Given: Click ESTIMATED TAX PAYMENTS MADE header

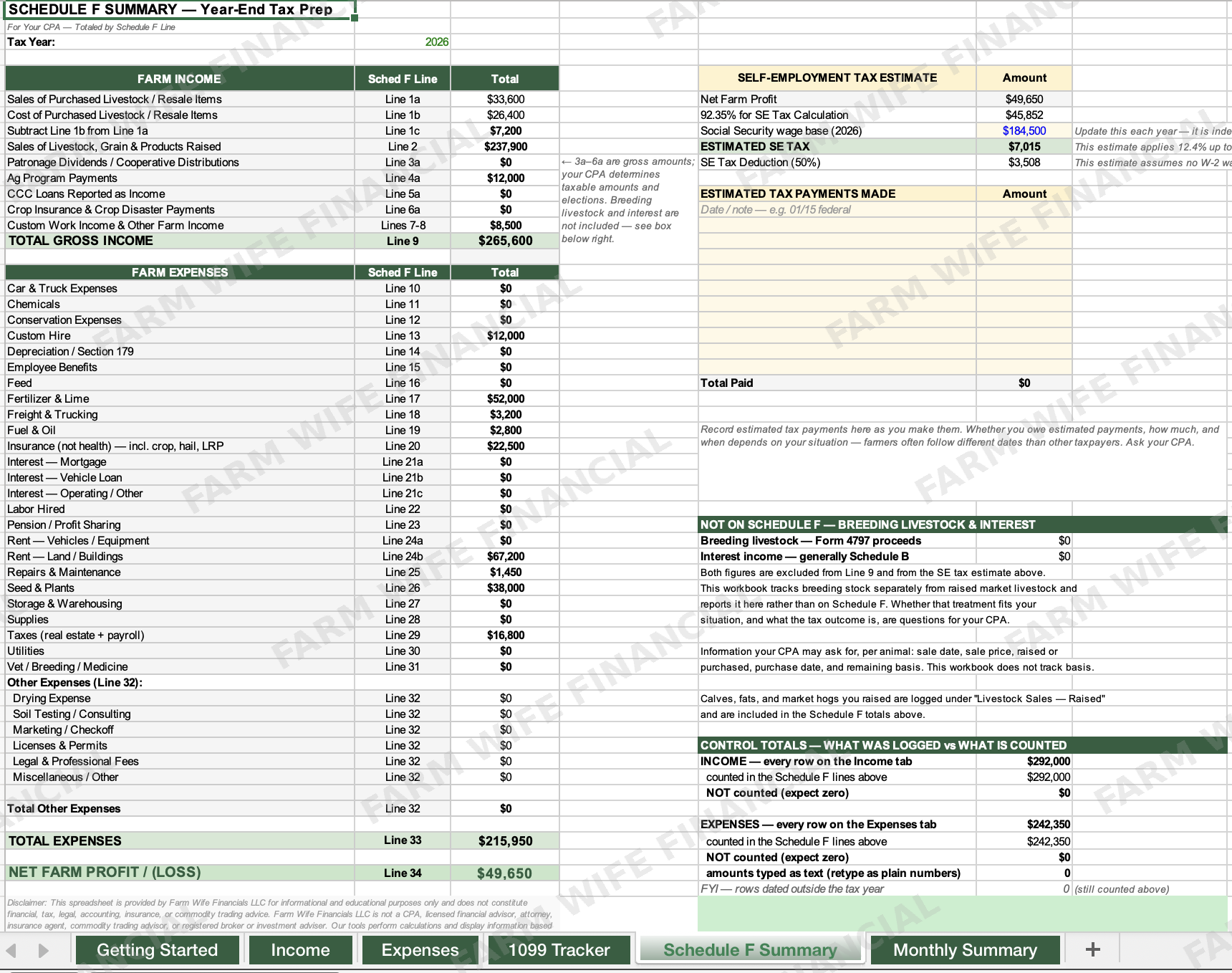Looking at the screenshot, I should tap(837, 194).
